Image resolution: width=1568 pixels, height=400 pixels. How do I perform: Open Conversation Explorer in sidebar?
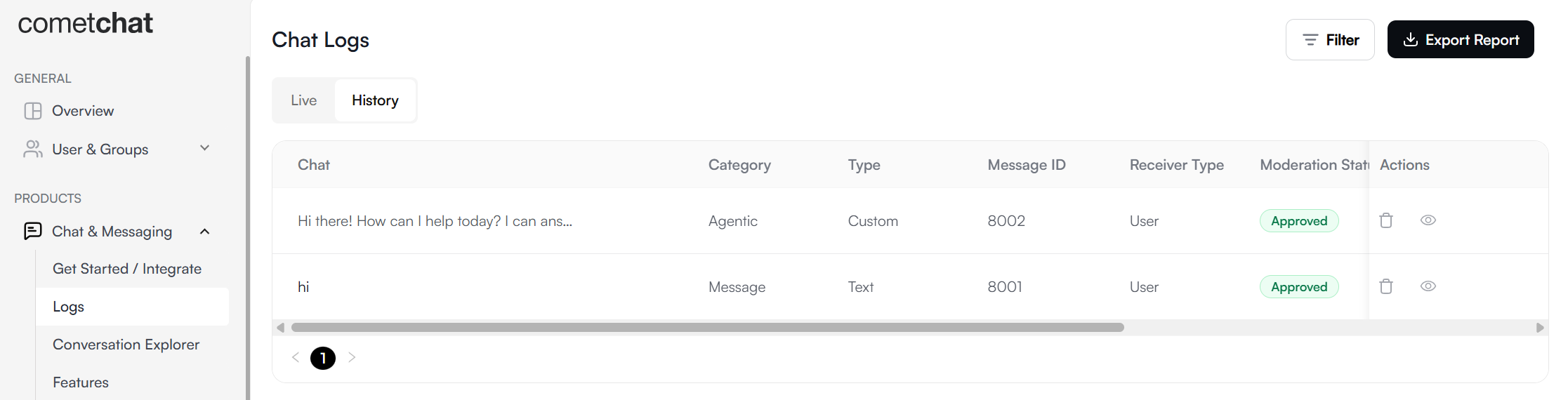click(x=126, y=345)
